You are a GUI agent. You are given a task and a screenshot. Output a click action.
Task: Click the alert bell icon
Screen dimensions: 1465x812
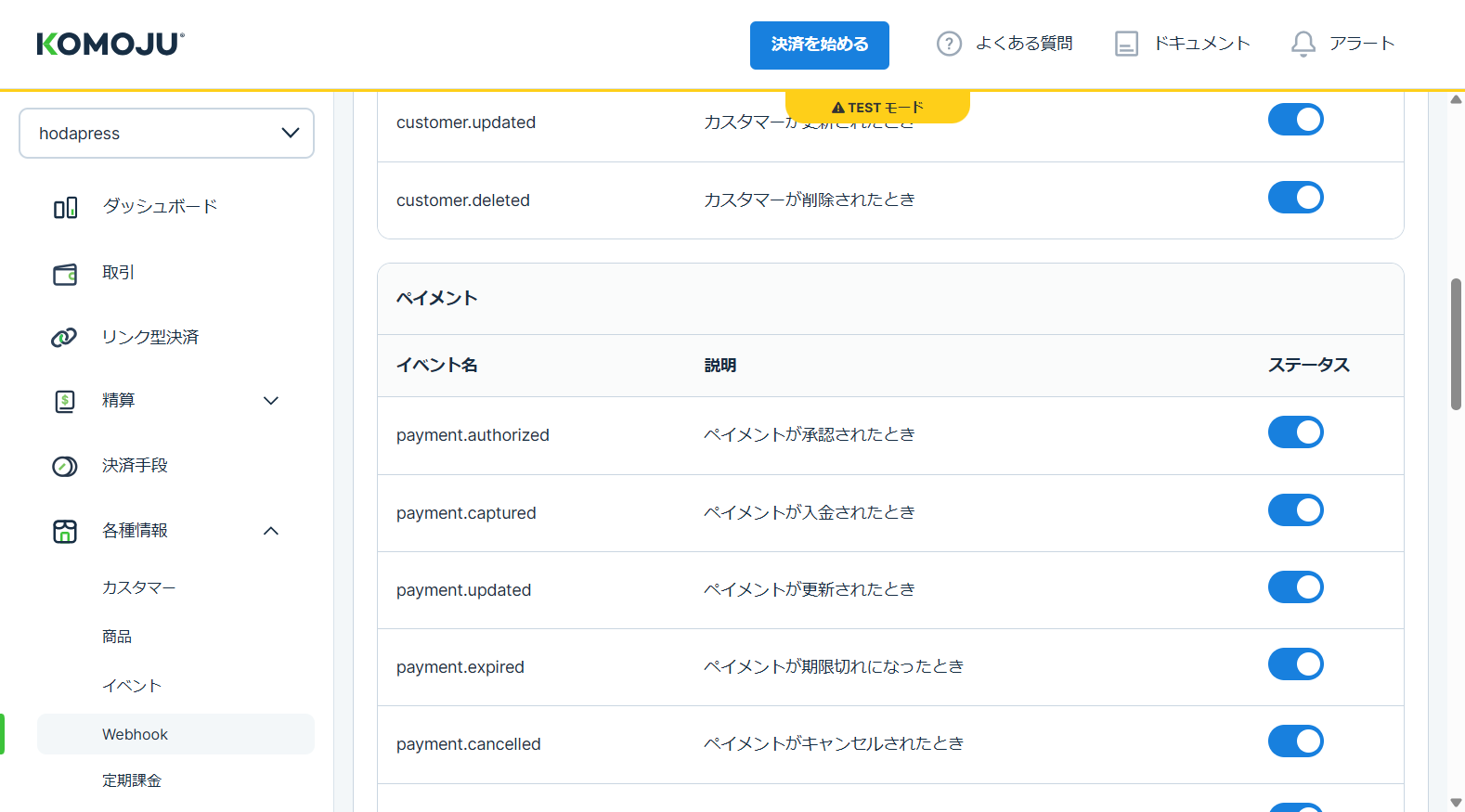pos(1303,44)
